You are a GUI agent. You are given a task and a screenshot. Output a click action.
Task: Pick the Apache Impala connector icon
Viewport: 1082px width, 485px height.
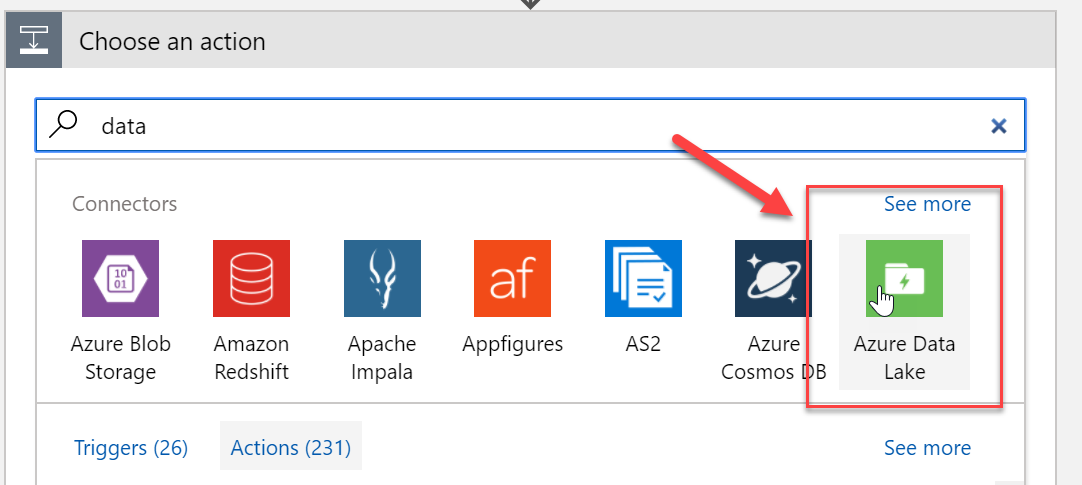[382, 279]
